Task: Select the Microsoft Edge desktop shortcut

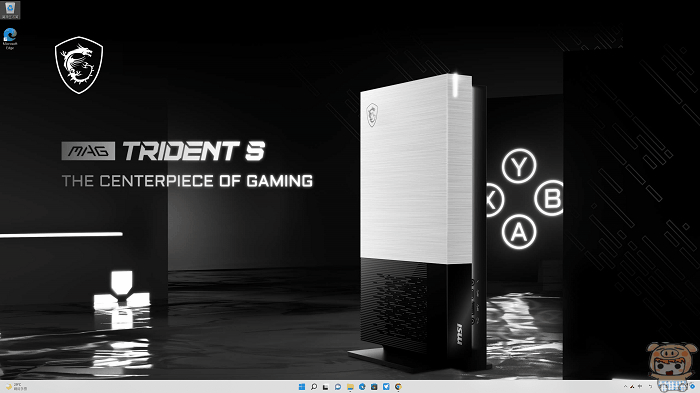Action: 10,38
